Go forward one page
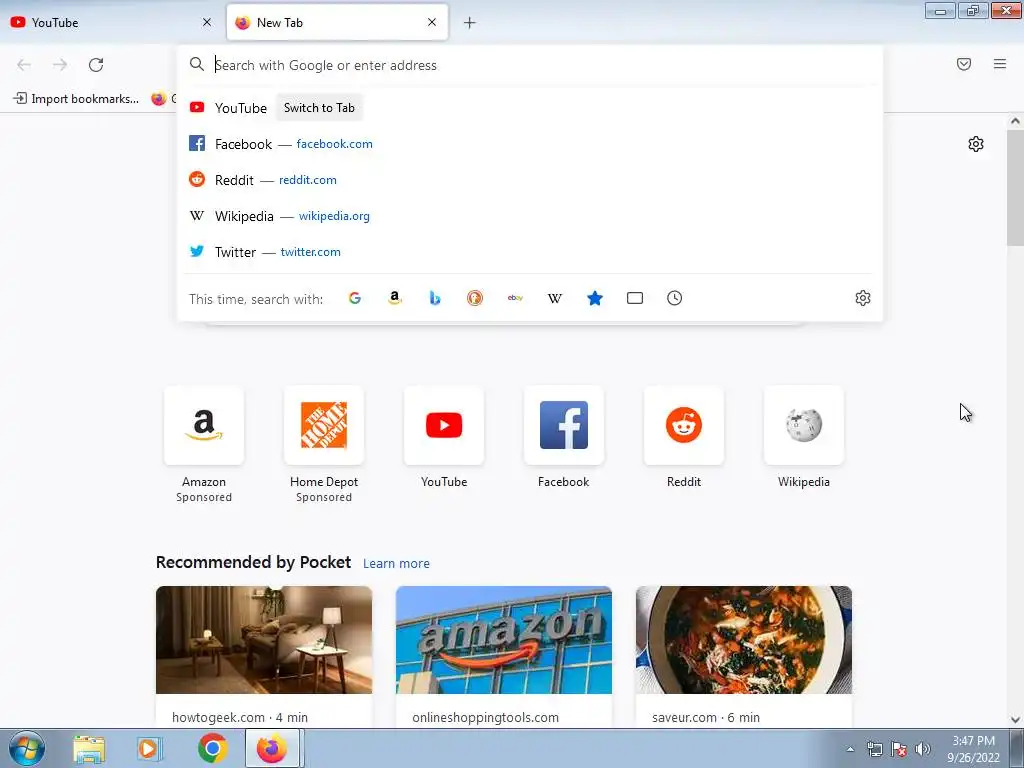This screenshot has width=1024, height=768. [60, 65]
